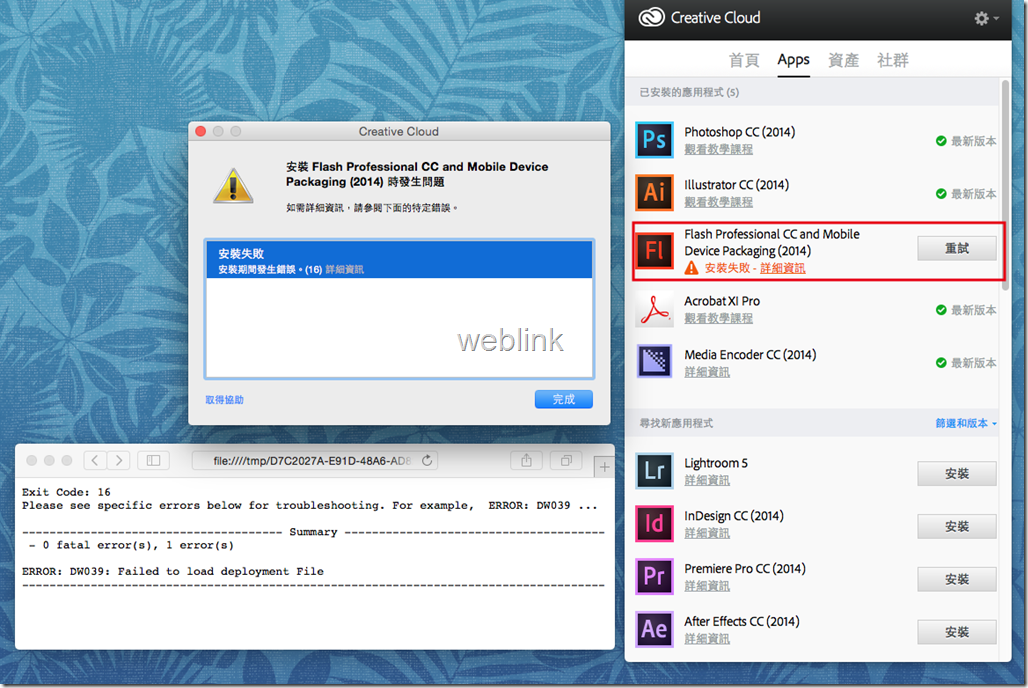Click the green check beside Media Encoder status

(941, 363)
